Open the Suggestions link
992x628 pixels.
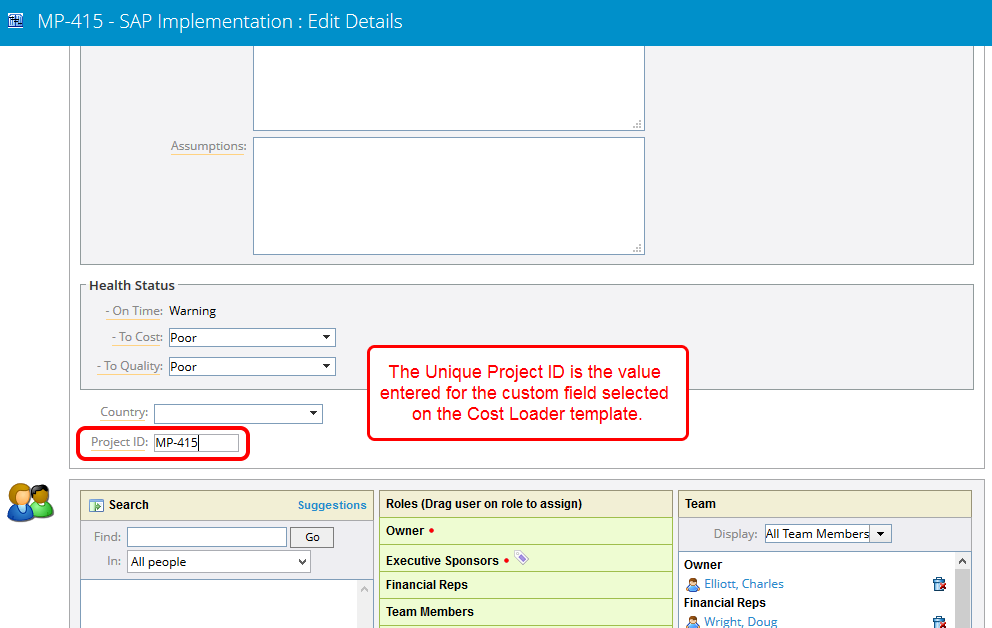332,505
